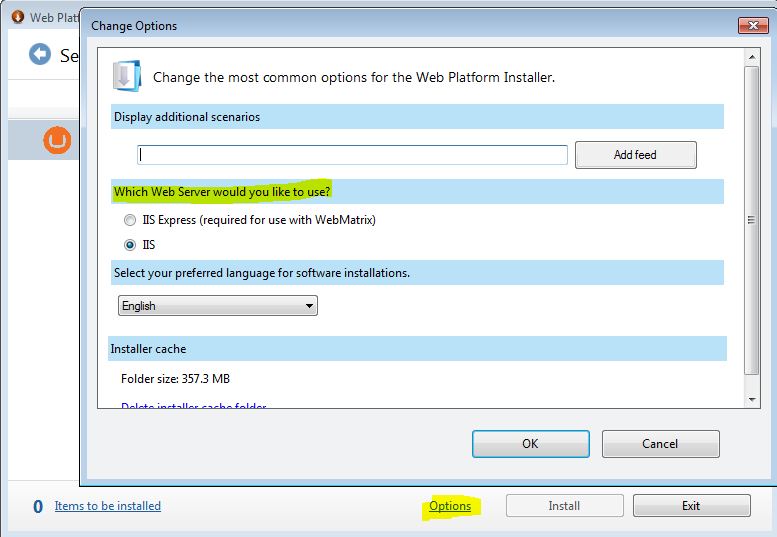Click the Cancel button
777x537 pixels.
(661, 443)
